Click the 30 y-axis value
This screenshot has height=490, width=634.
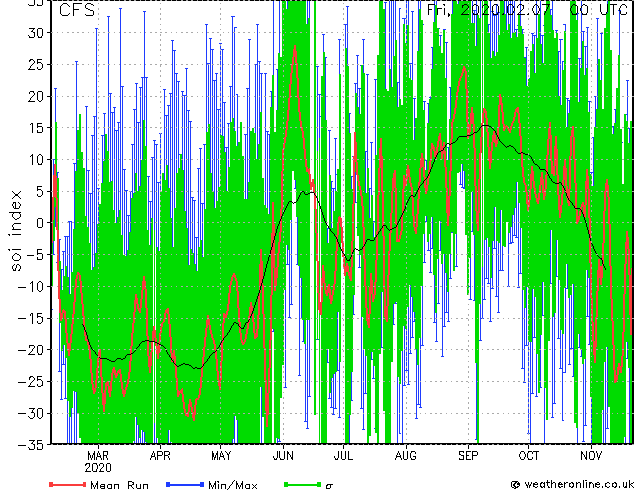click(x=37, y=33)
